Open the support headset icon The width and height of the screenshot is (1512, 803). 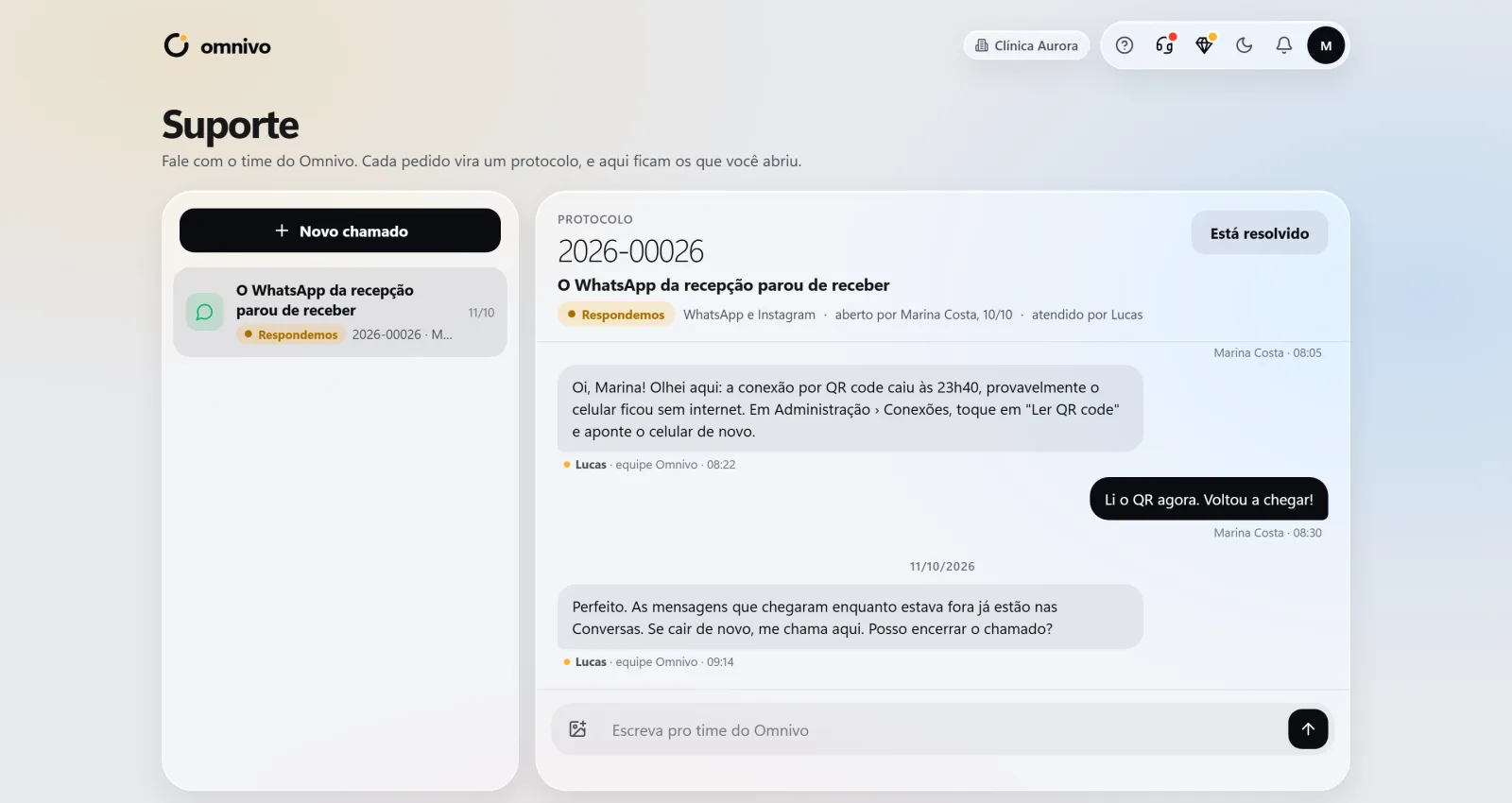click(1164, 45)
